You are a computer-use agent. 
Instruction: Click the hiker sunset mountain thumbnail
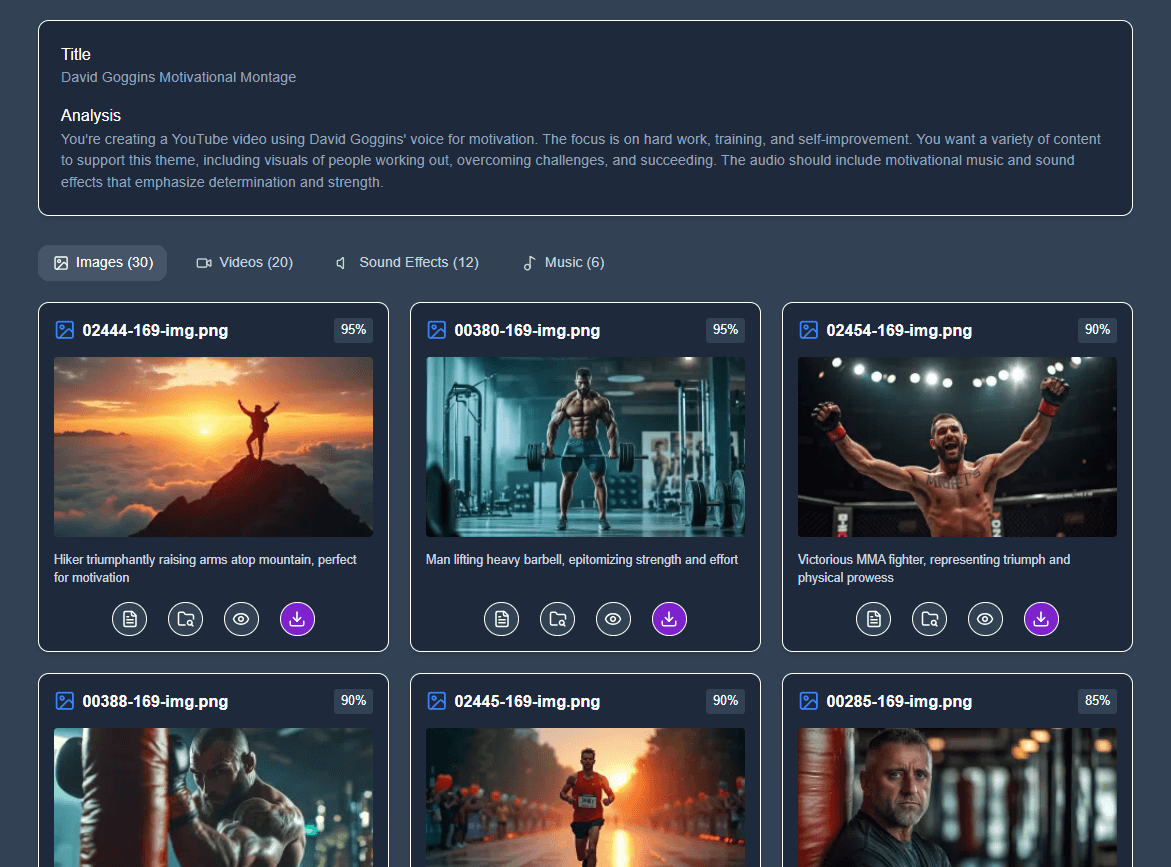(214, 447)
